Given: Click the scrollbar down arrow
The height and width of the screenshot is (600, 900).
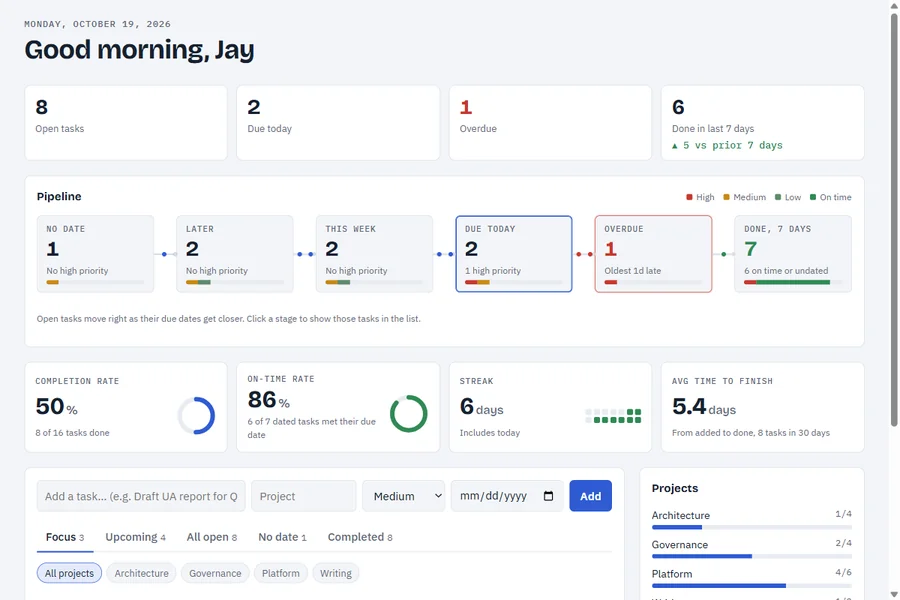Looking at the screenshot, I should tap(894, 594).
